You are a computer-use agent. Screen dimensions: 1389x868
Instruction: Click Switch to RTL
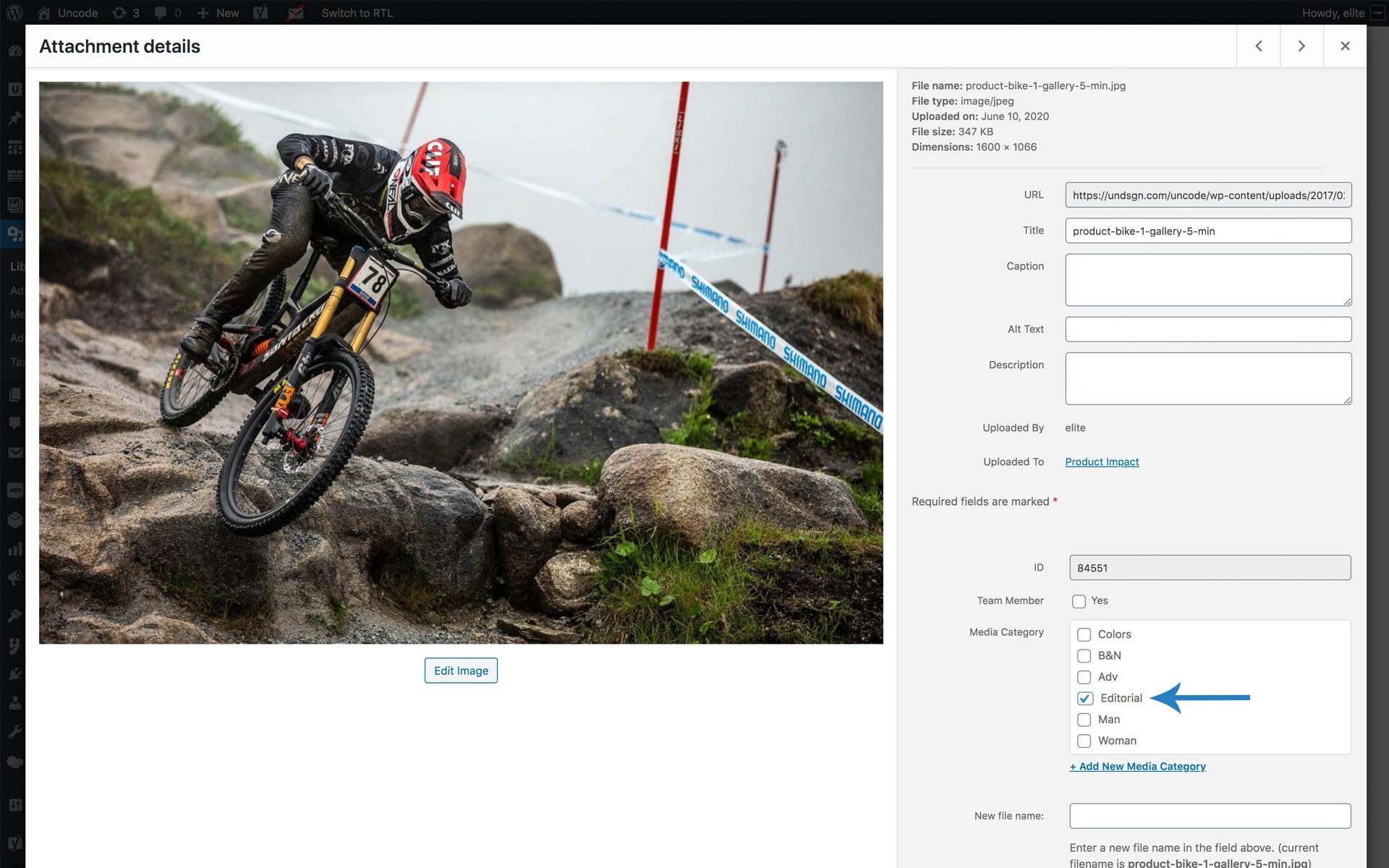pyautogui.click(x=357, y=13)
